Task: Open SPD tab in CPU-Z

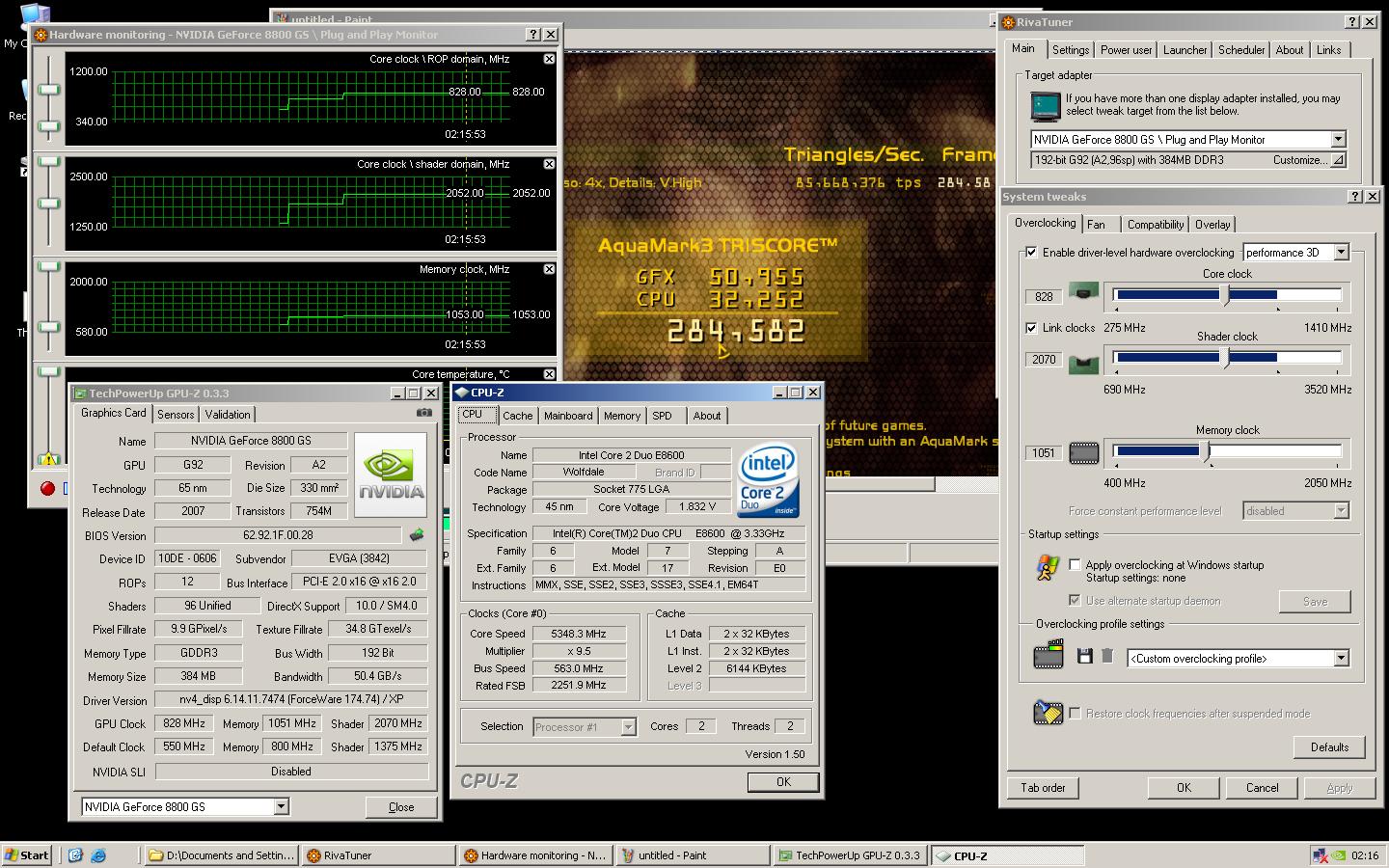Action: coord(662,415)
